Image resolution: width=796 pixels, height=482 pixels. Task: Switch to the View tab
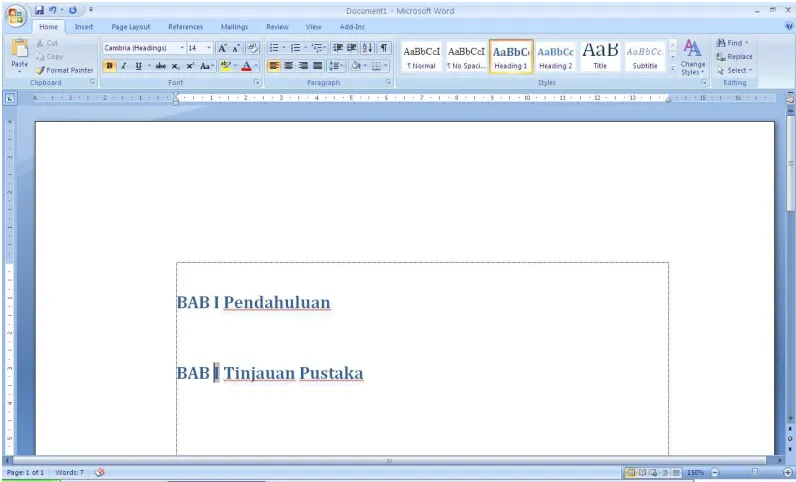(x=313, y=27)
